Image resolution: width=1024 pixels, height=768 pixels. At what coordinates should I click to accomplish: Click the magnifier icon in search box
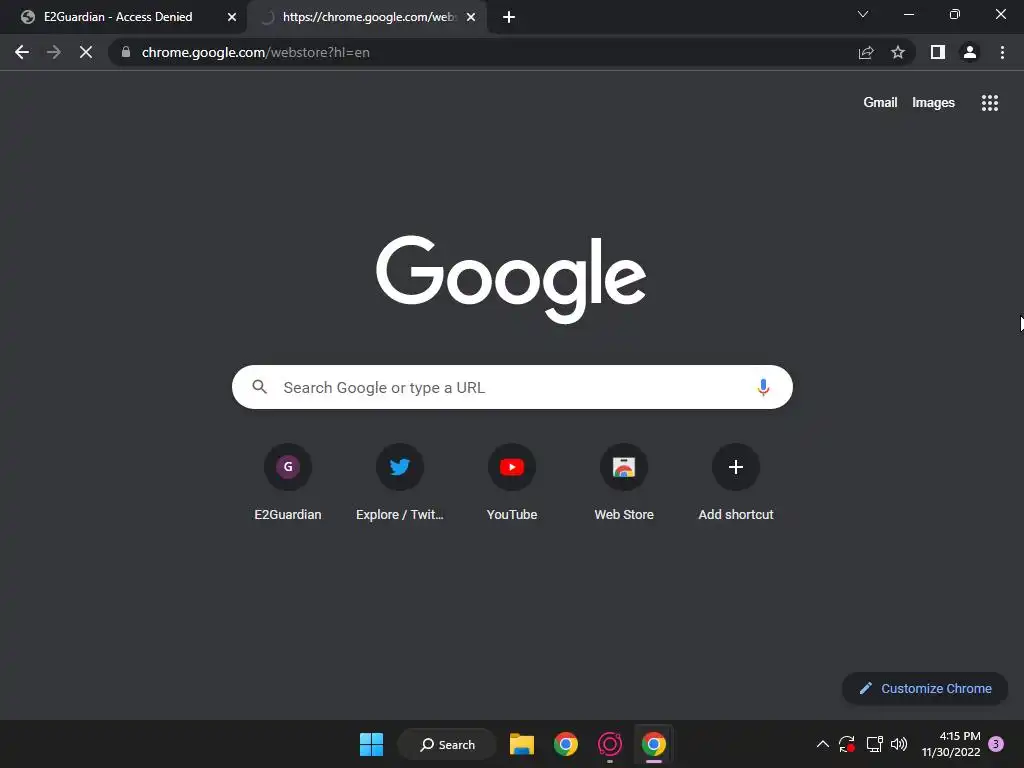click(x=259, y=387)
